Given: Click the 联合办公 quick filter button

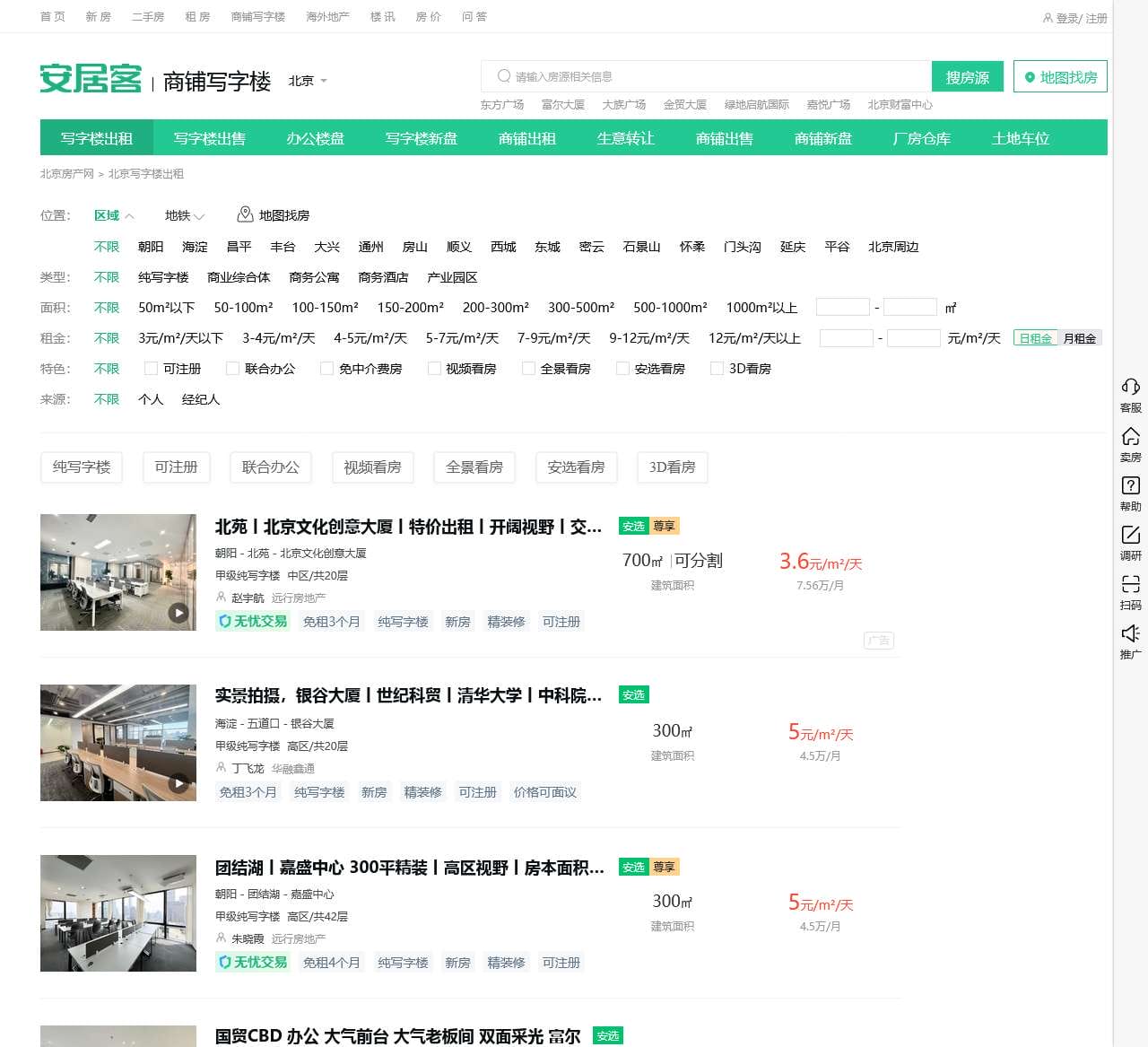Looking at the screenshot, I should pyautogui.click(x=271, y=467).
